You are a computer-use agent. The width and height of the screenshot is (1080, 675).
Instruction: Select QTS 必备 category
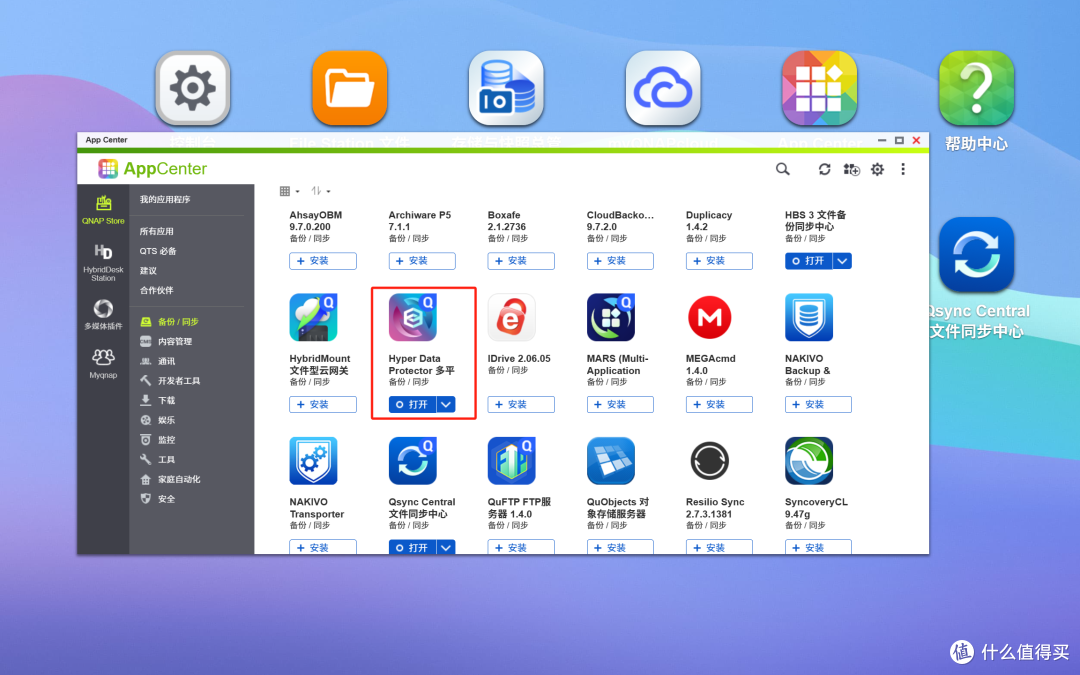(158, 251)
